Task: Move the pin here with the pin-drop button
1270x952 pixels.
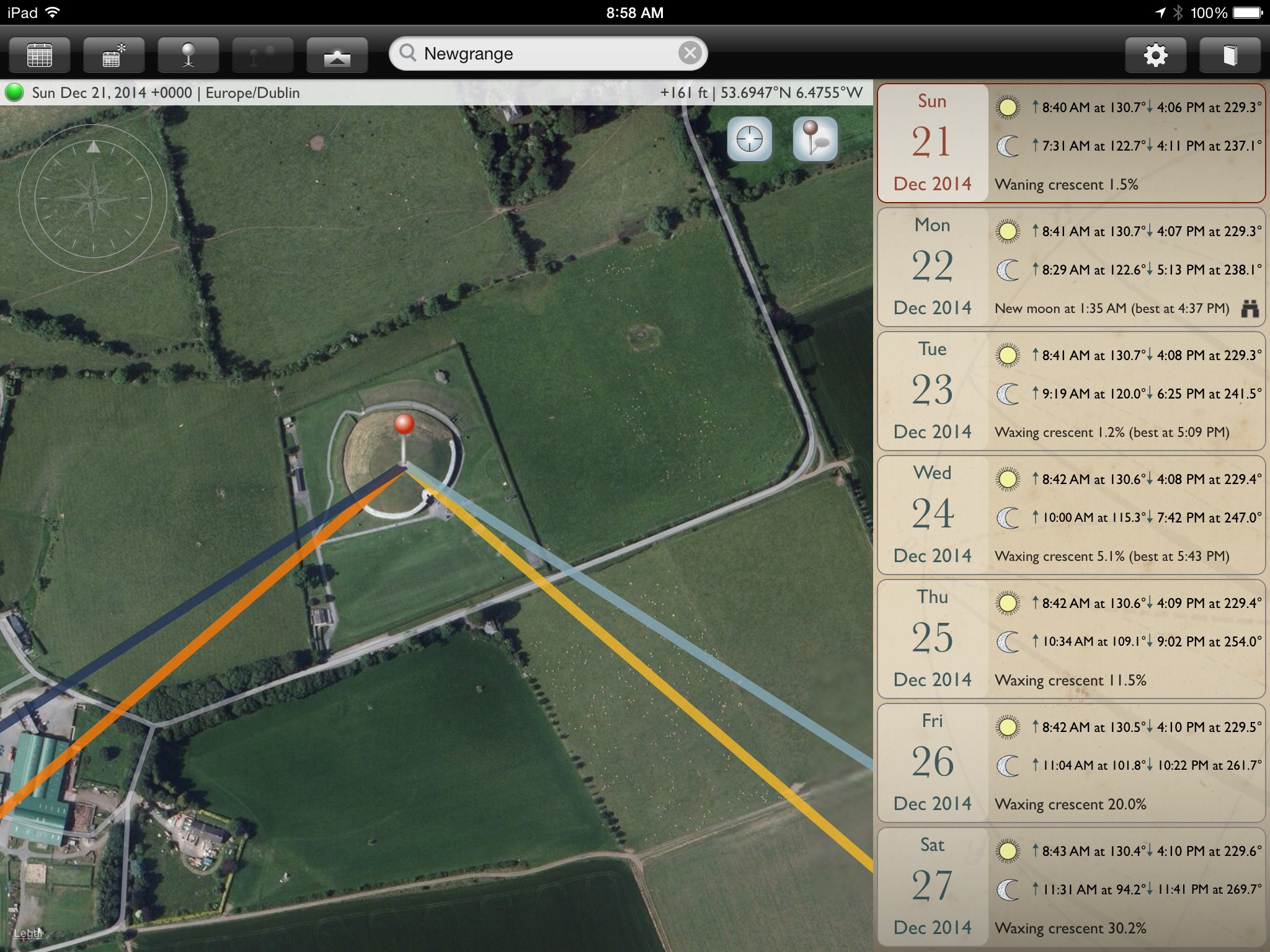Action: (x=815, y=139)
